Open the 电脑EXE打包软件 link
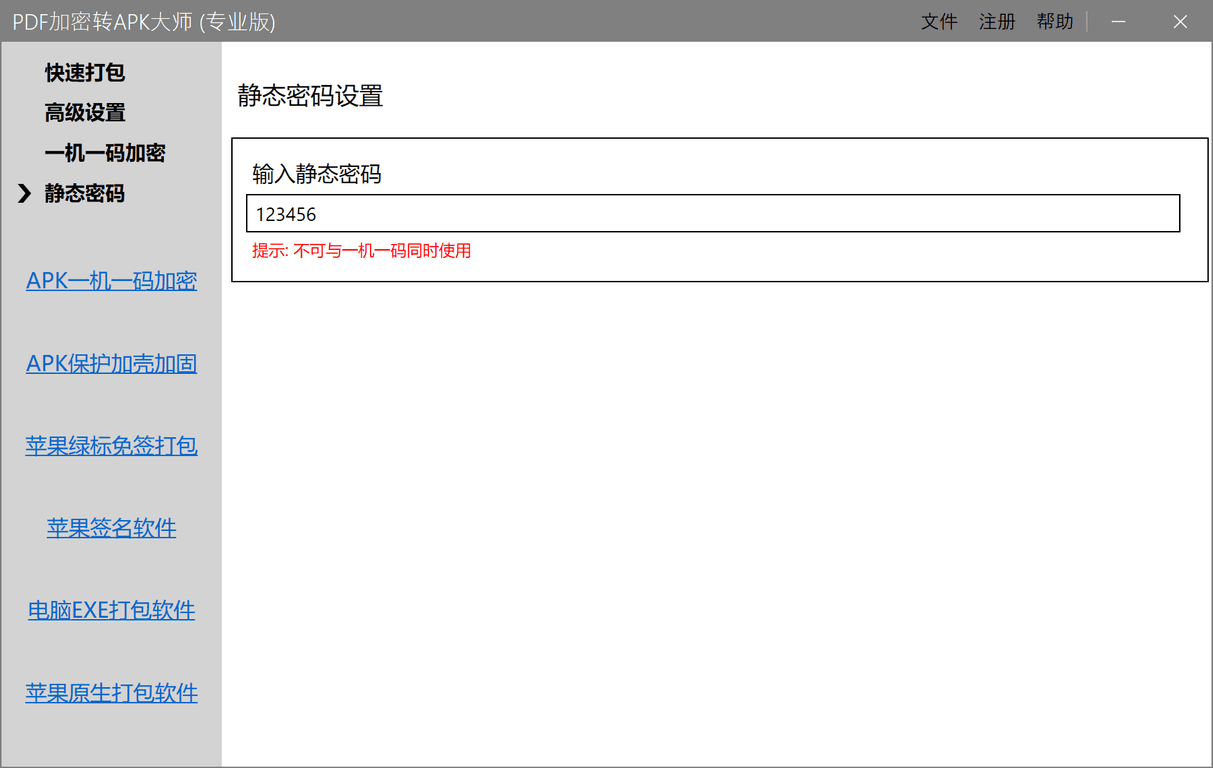 [111, 610]
